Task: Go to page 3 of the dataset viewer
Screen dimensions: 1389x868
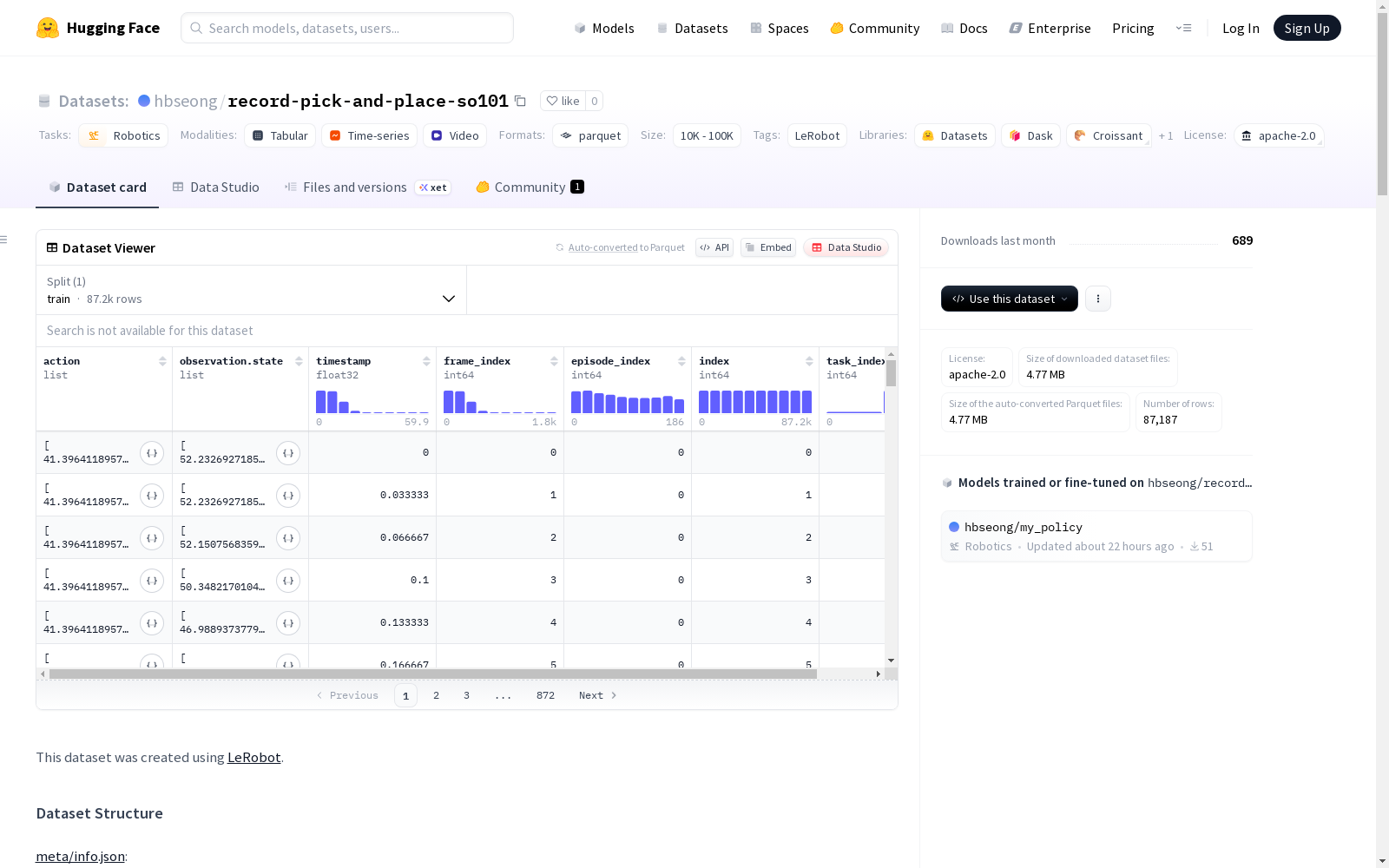Action: [x=466, y=695]
